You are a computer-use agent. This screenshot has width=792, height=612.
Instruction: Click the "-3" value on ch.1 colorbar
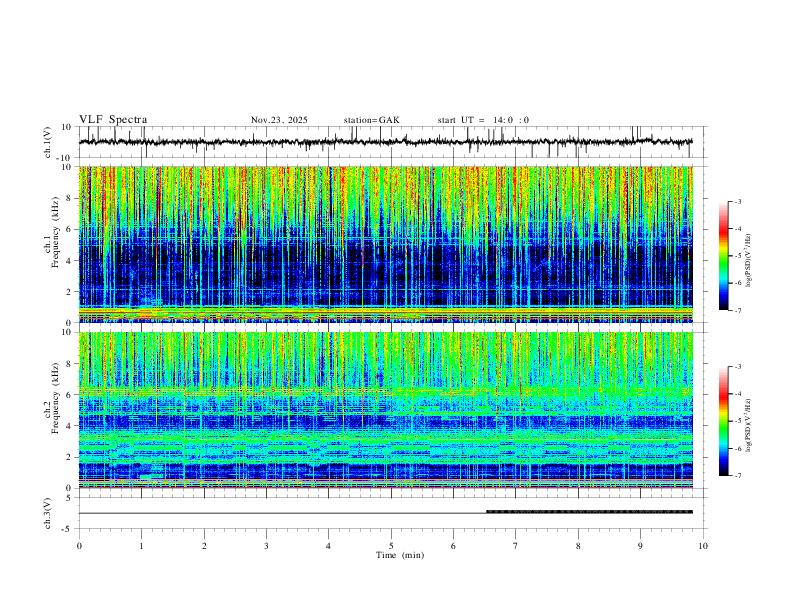(x=737, y=201)
